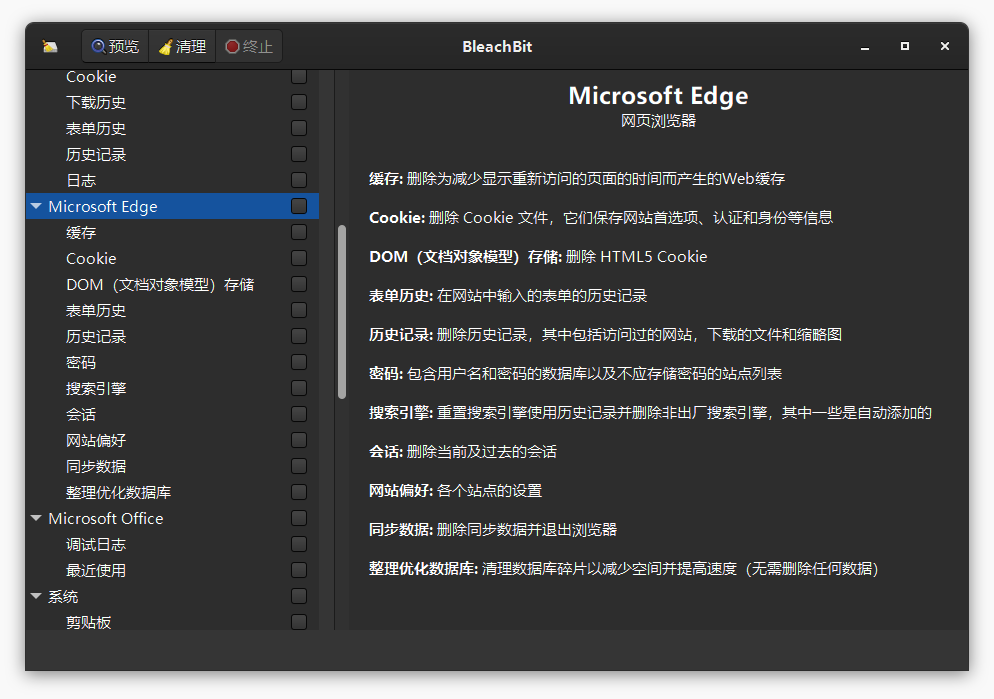Tick the 会话 checkbox
The height and width of the screenshot is (699, 994).
click(x=299, y=414)
